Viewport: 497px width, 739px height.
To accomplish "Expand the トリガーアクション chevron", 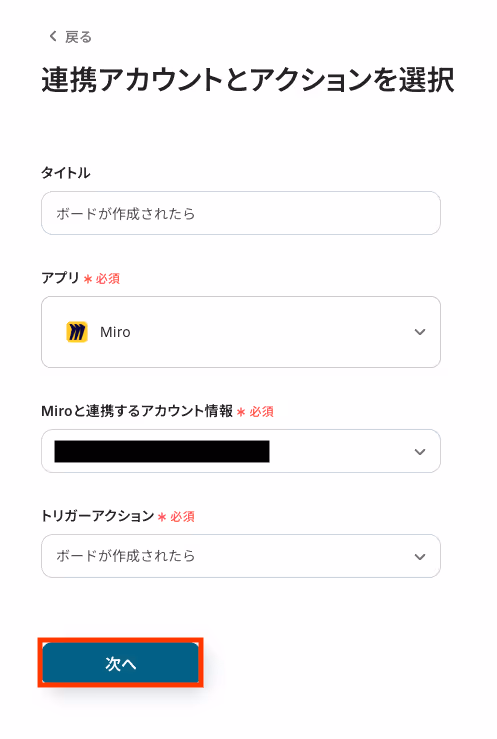I will pyautogui.click(x=420, y=557).
